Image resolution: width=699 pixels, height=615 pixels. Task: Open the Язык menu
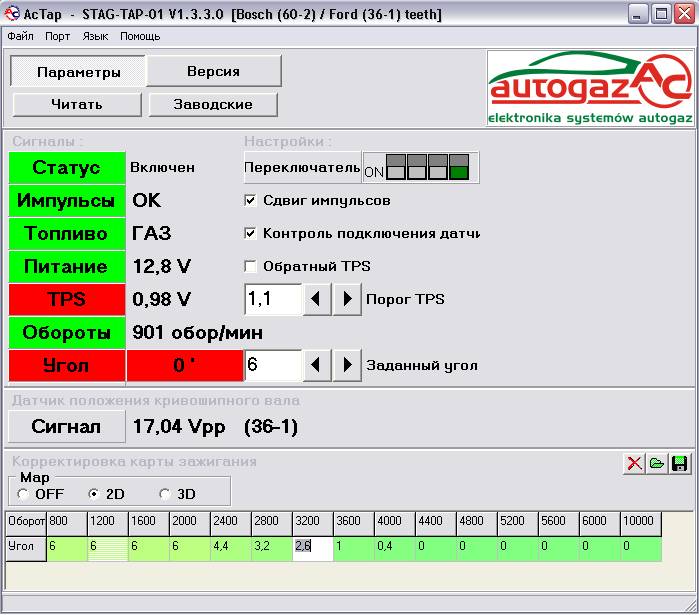point(96,36)
